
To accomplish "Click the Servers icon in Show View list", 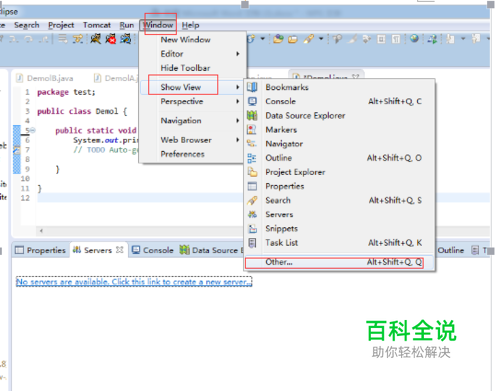I will [252, 214].
